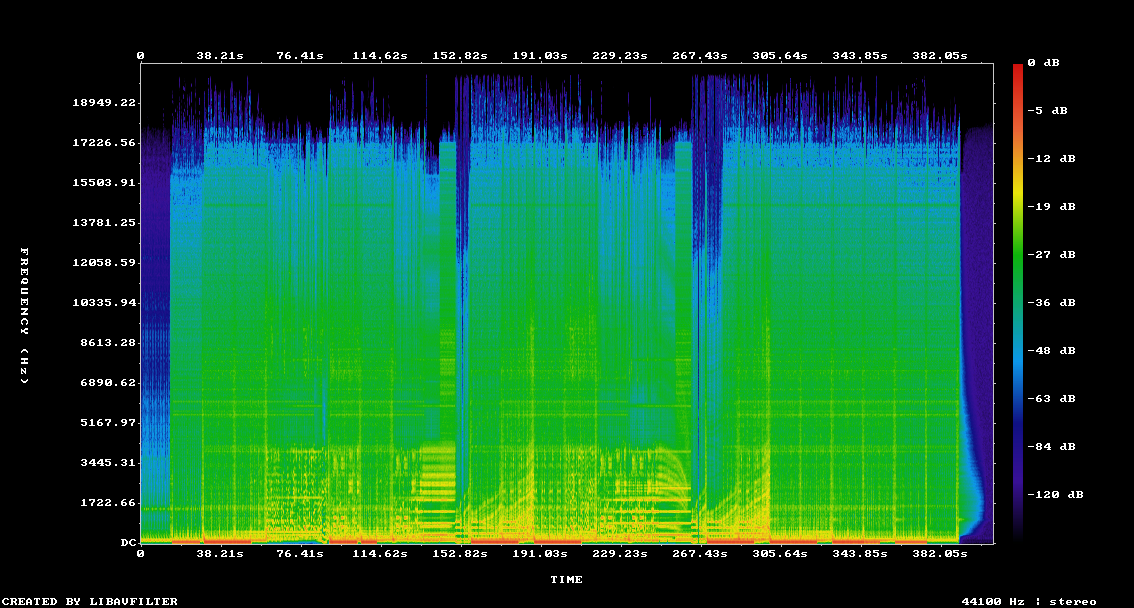Select 38.21s marker on top time axis
1134x608 pixels.
[x=219, y=56]
